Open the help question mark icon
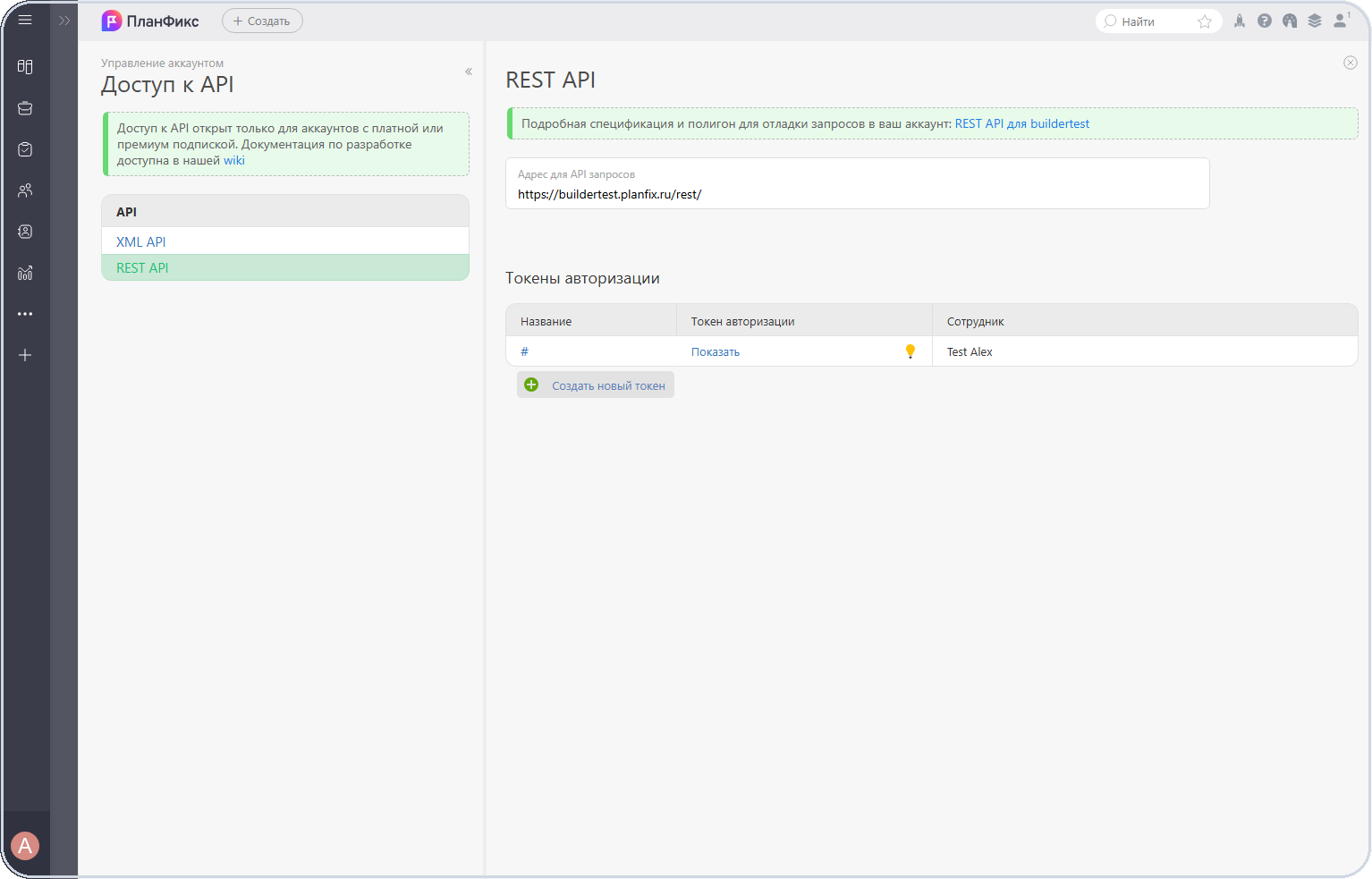This screenshot has width=1372, height=879. pyautogui.click(x=1265, y=21)
